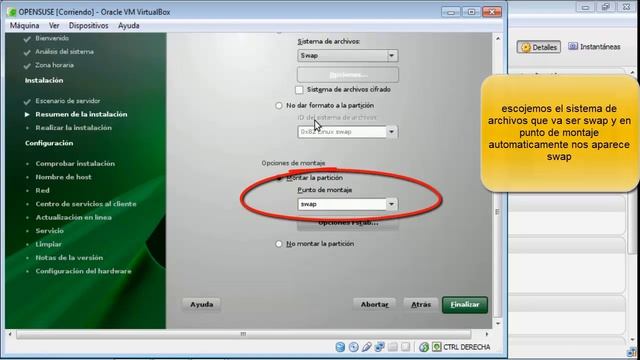Click Realizar la instalación step
The width and height of the screenshot is (640, 360).
73,128
